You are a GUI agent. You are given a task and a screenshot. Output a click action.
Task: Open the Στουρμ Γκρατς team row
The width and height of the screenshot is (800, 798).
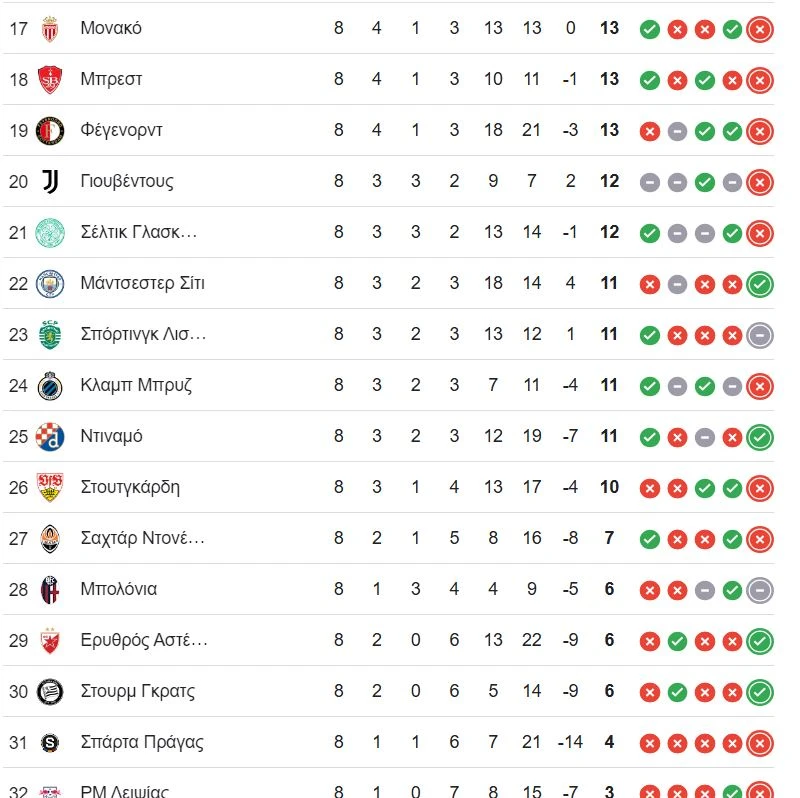pyautogui.click(x=137, y=691)
